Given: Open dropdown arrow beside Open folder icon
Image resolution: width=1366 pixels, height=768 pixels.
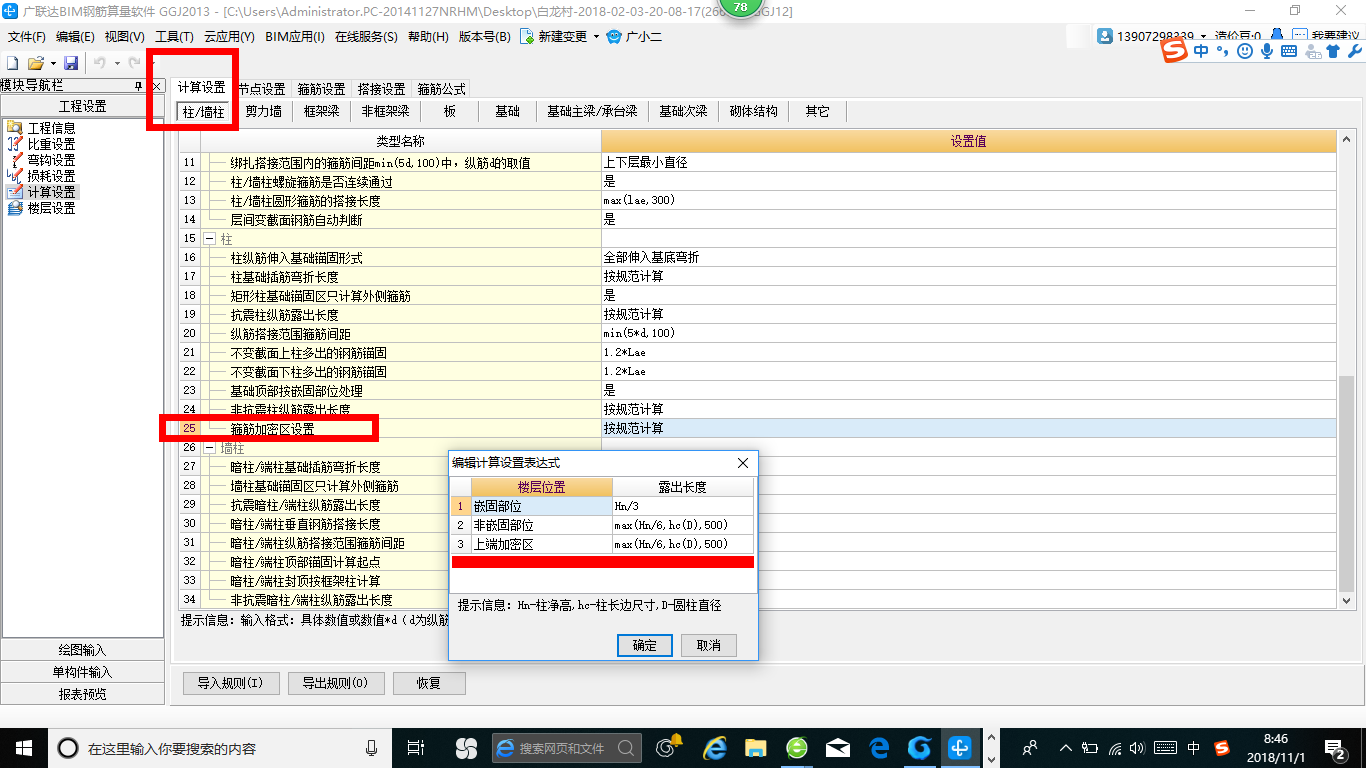Looking at the screenshot, I should click(x=52, y=63).
